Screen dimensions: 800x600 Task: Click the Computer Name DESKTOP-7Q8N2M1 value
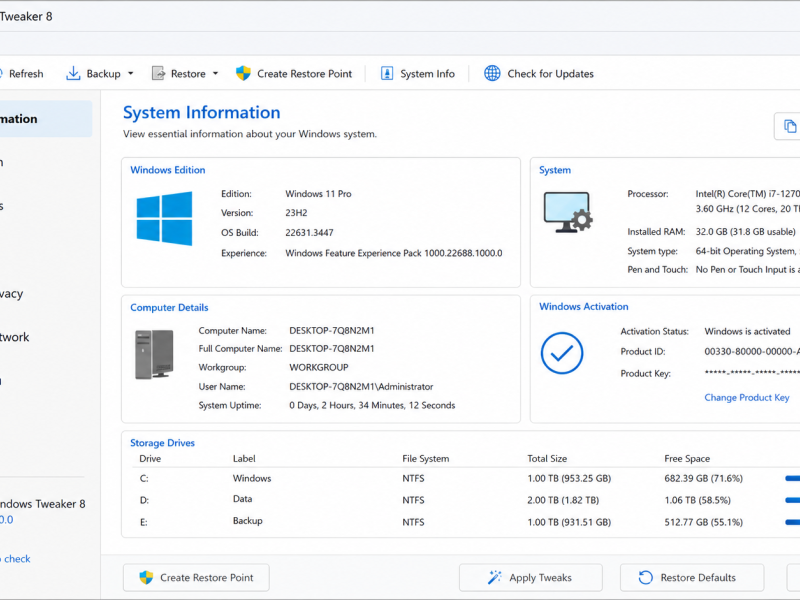click(x=332, y=331)
